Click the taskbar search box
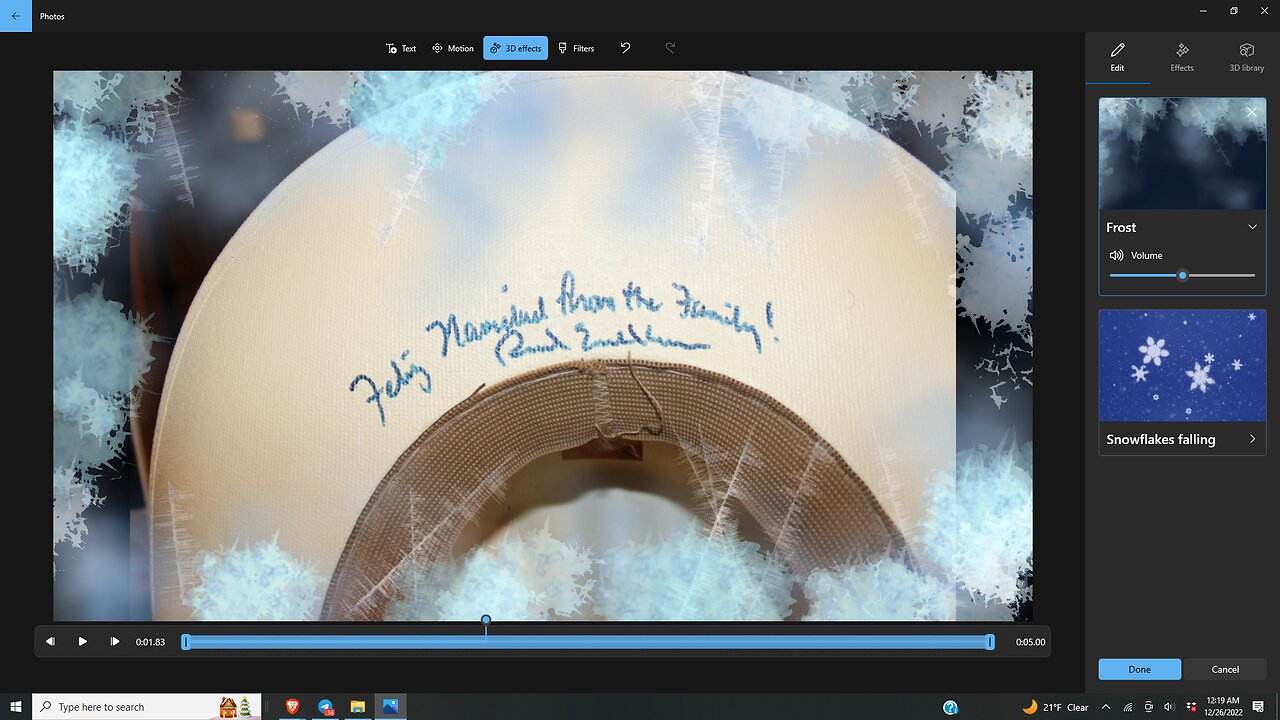This screenshot has height=720, width=1280. pos(147,707)
